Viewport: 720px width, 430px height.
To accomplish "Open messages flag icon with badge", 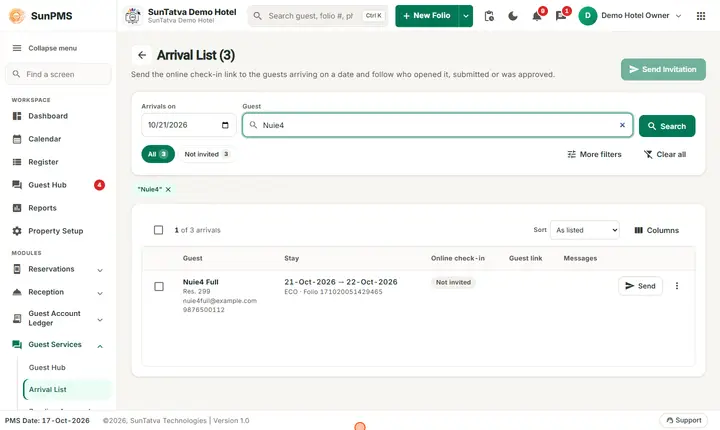I will tap(561, 16).
